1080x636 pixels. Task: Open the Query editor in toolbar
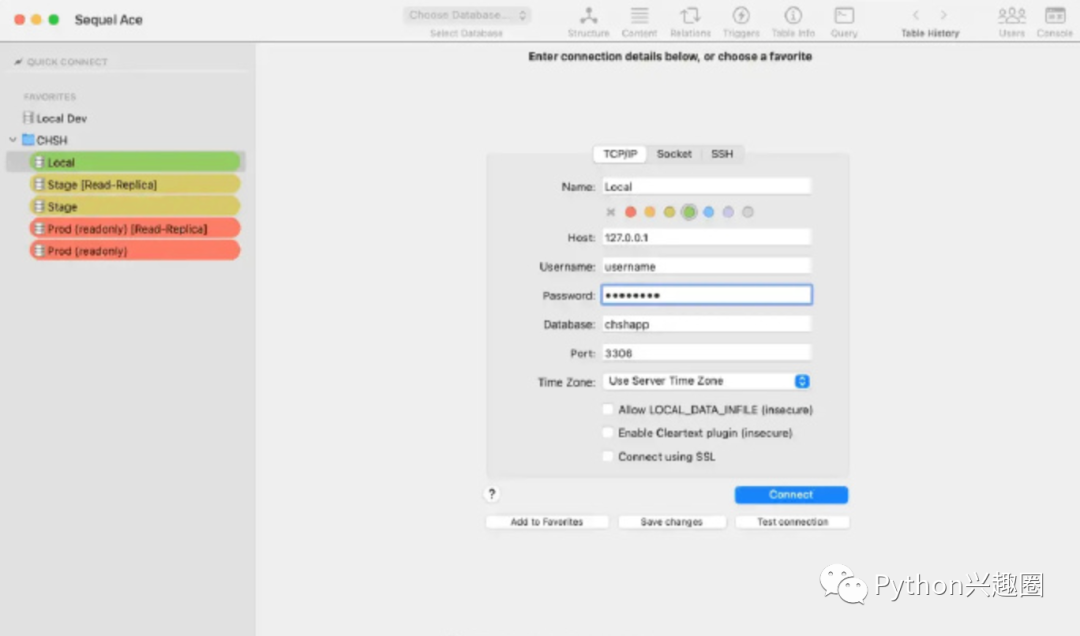(844, 21)
